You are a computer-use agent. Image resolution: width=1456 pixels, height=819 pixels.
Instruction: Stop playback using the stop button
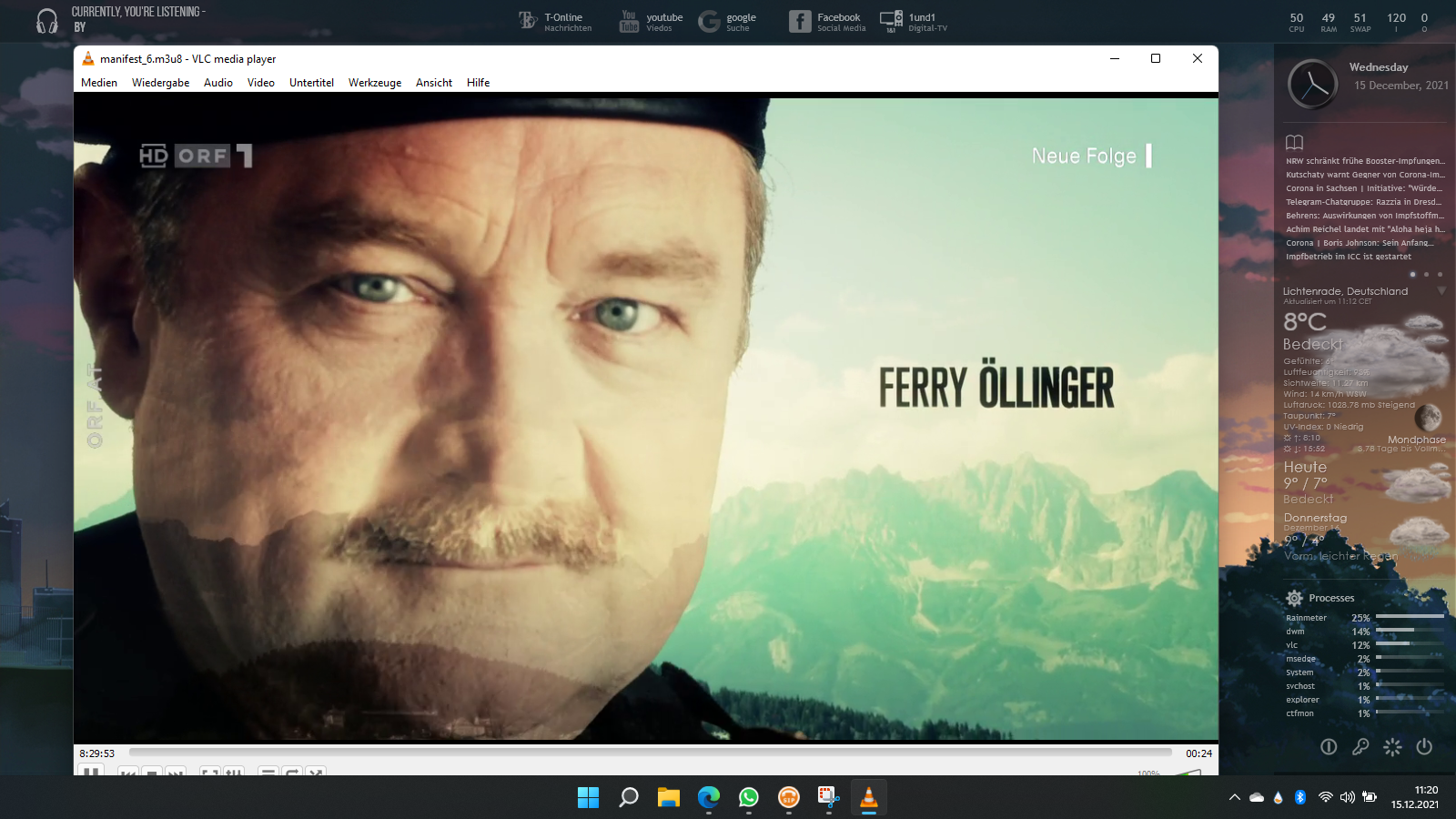point(153,772)
